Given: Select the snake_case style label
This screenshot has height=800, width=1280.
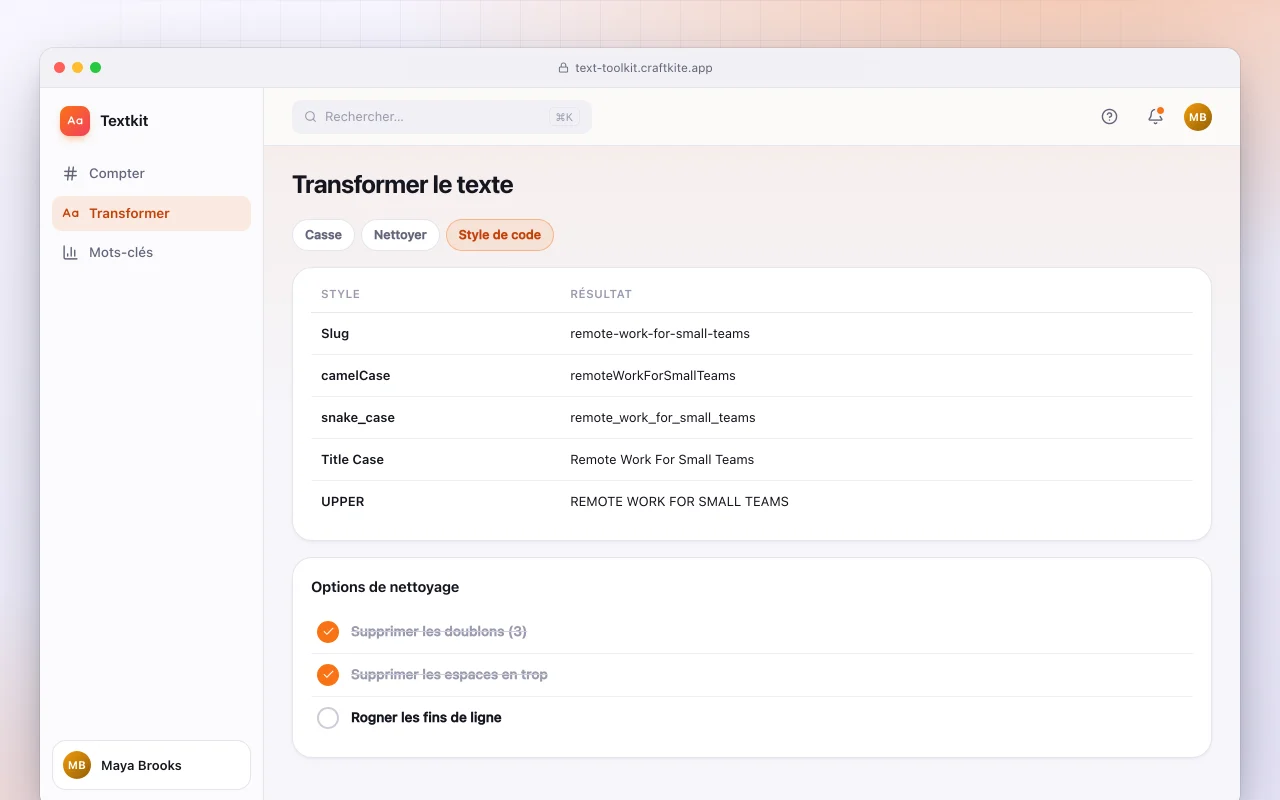Looking at the screenshot, I should click(358, 417).
